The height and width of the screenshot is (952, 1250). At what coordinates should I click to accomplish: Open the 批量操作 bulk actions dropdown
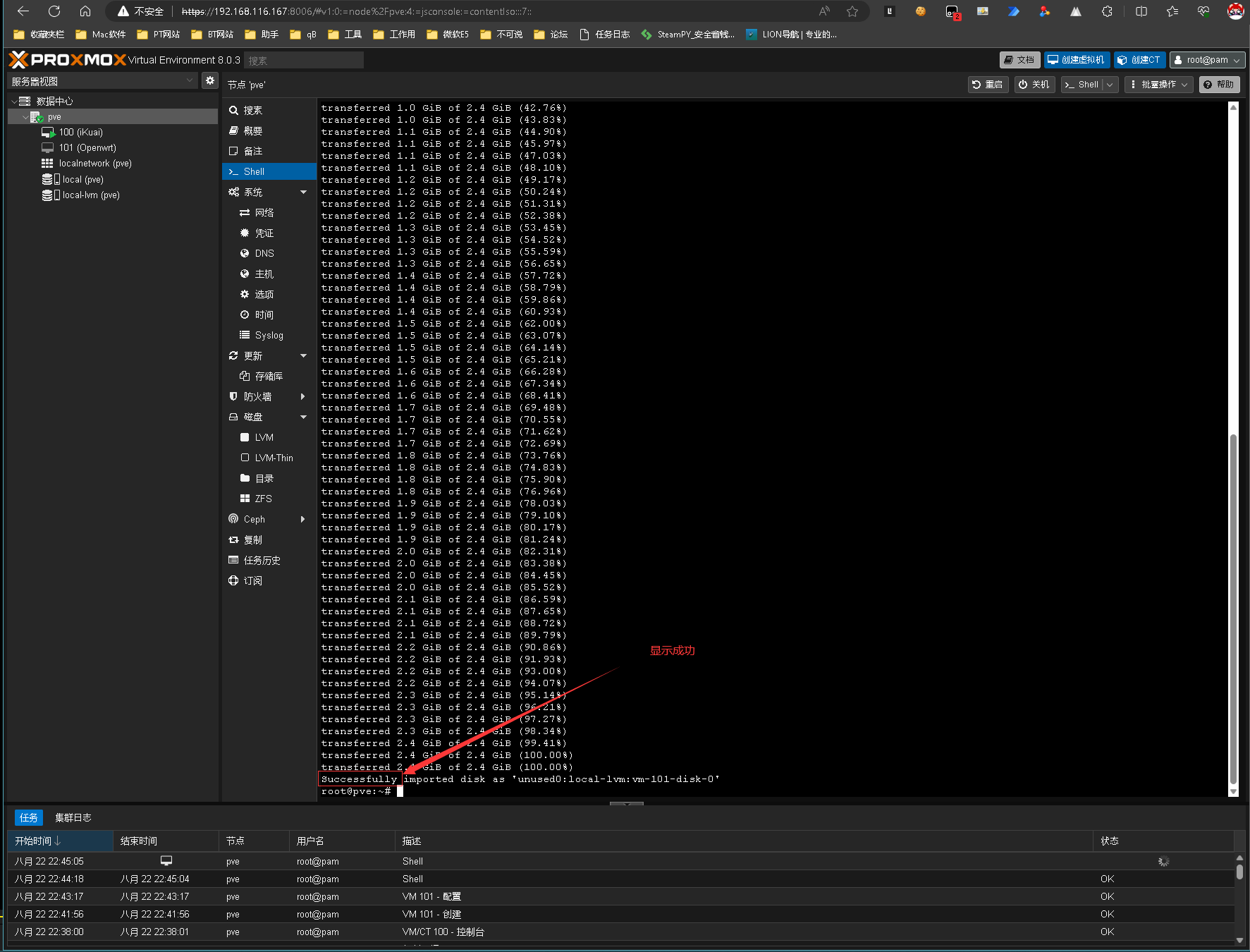[1160, 85]
